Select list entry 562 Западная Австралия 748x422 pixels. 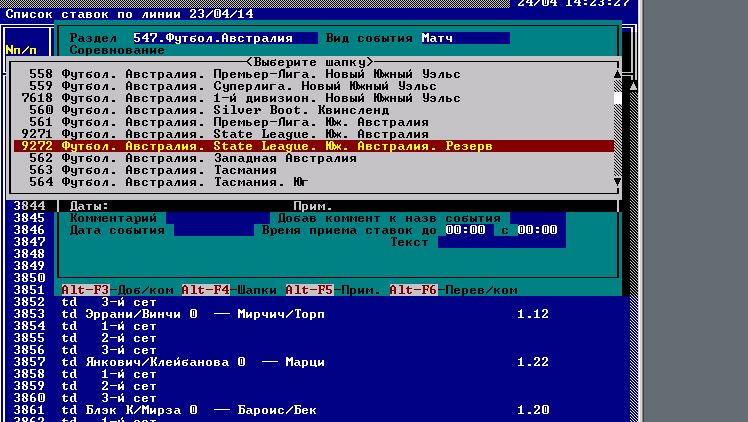tap(313, 158)
